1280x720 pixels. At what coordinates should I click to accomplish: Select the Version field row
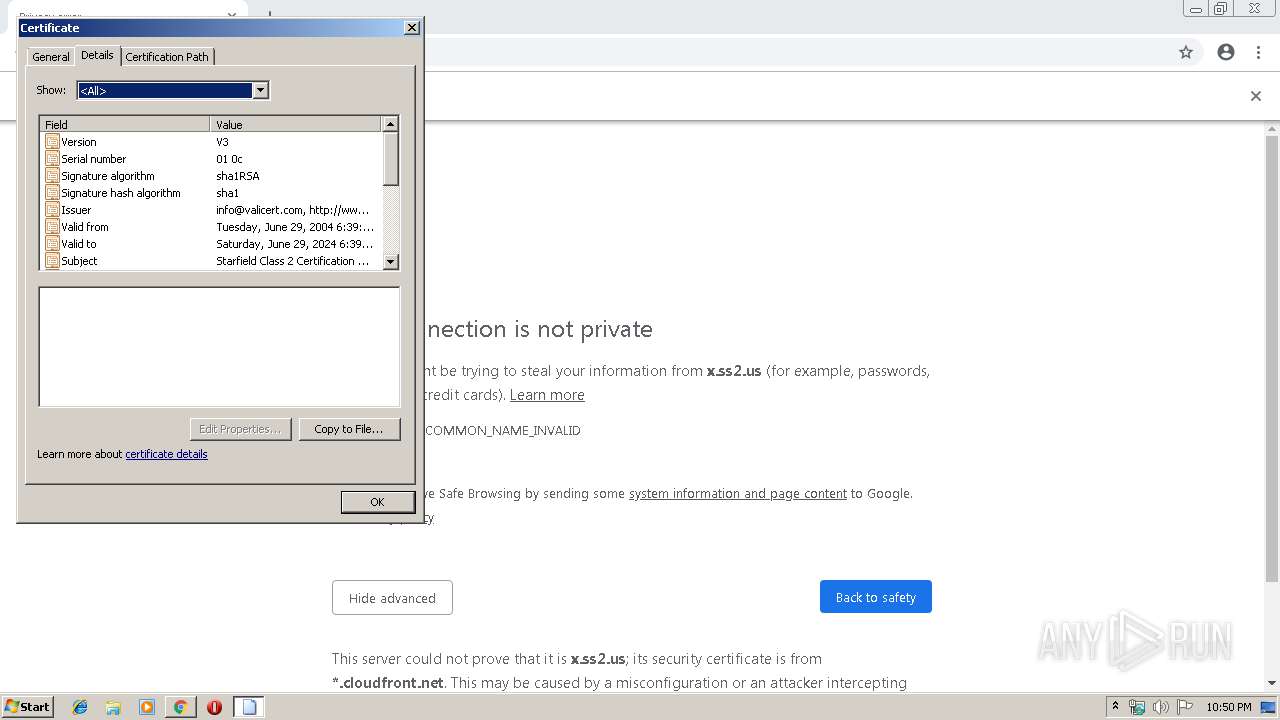click(x=211, y=142)
